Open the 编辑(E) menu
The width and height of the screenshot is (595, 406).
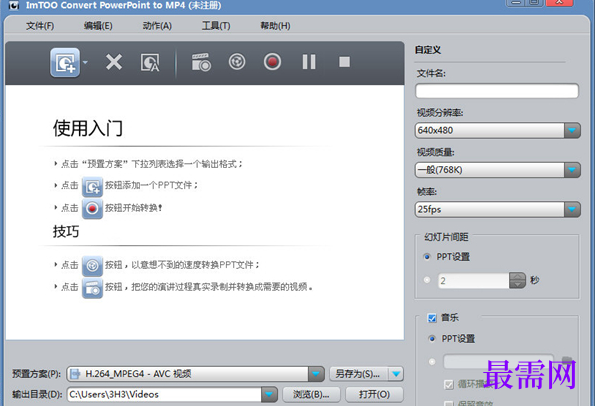[98, 26]
